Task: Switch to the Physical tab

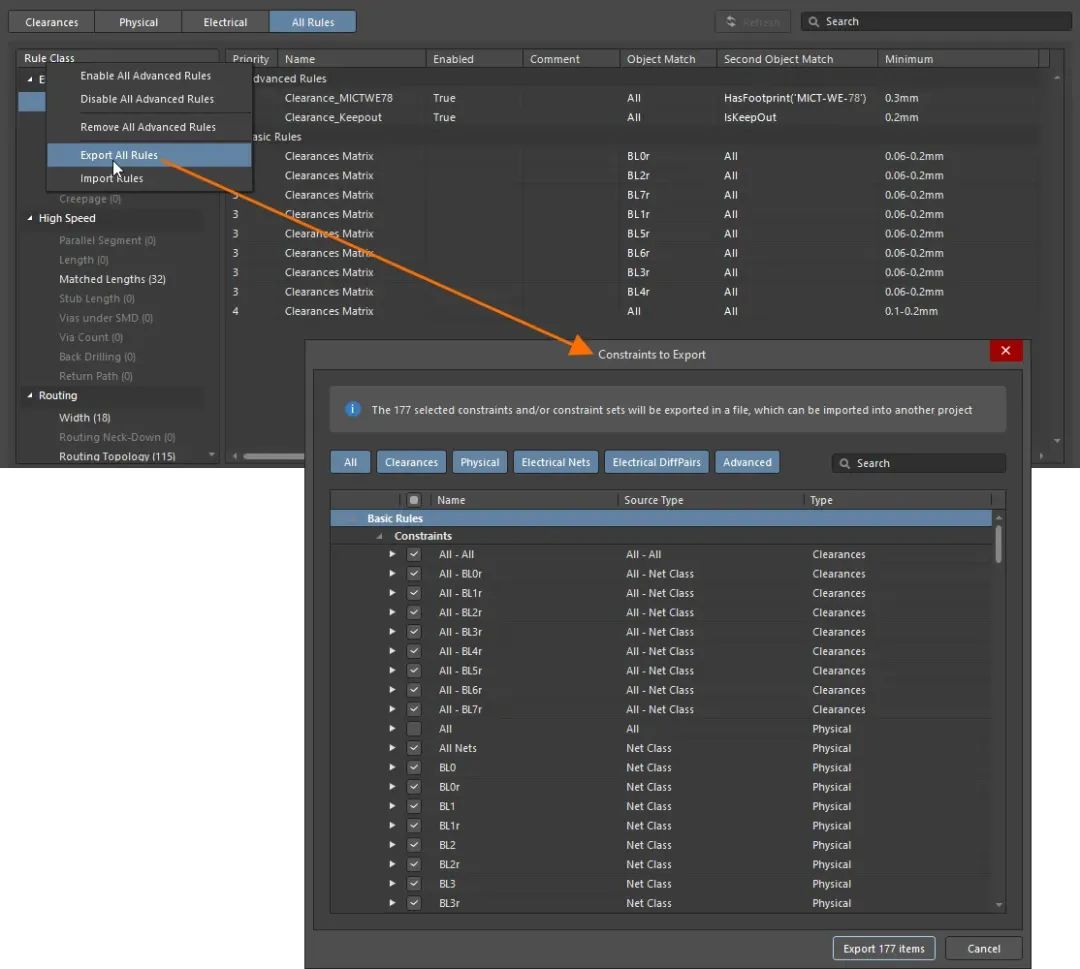Action: (x=138, y=22)
